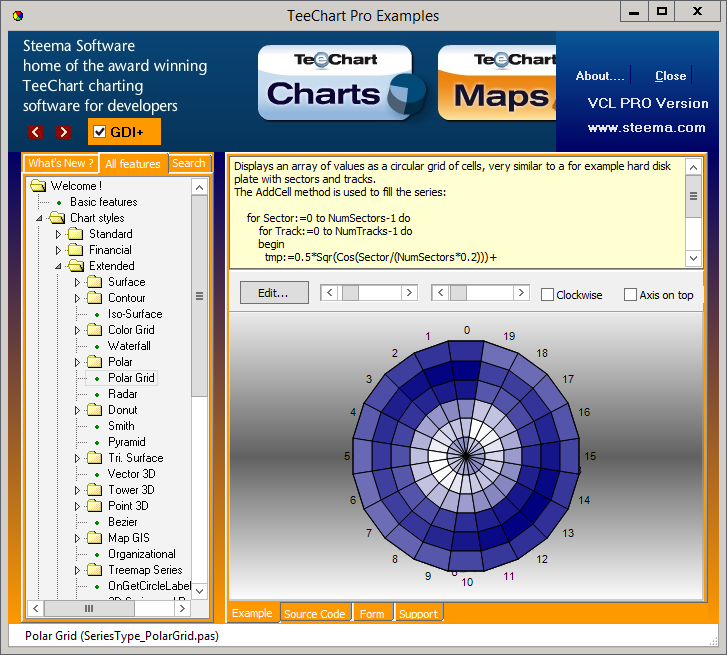Collapse the Chart styles tree node
The height and width of the screenshot is (655, 727).
[x=39, y=218]
